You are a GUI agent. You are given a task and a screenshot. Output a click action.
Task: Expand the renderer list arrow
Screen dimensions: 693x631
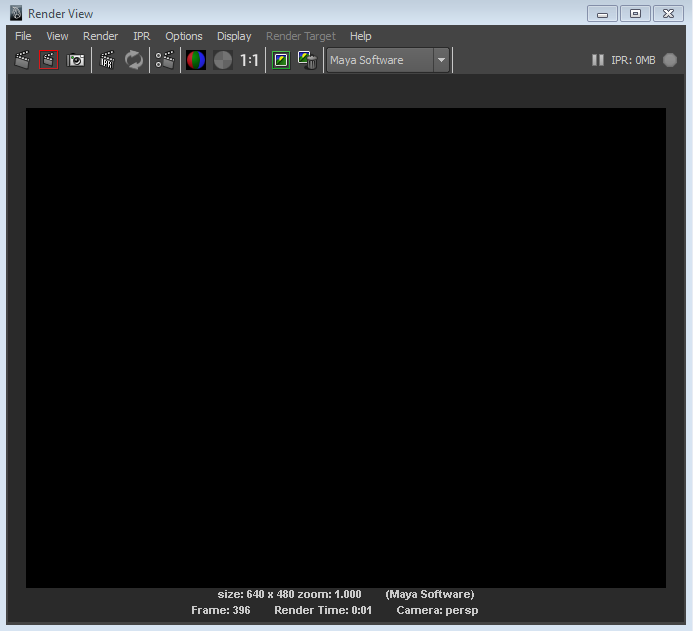[x=441, y=60]
